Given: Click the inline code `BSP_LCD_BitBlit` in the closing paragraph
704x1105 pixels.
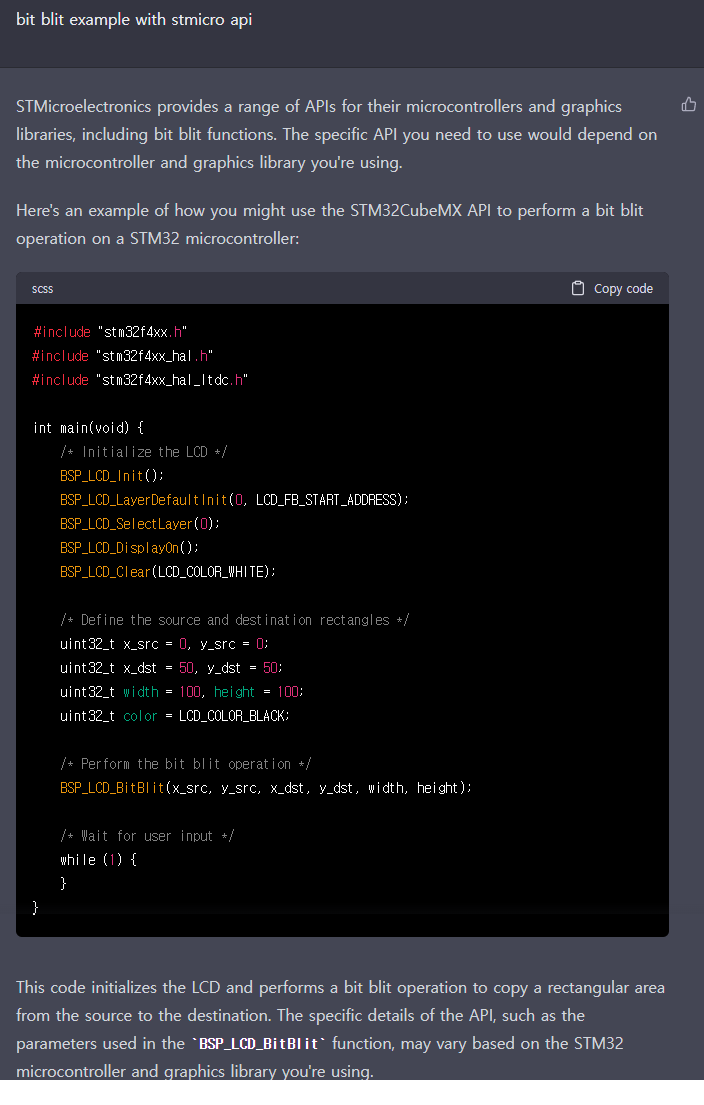Looking at the screenshot, I should [x=259, y=1044].
